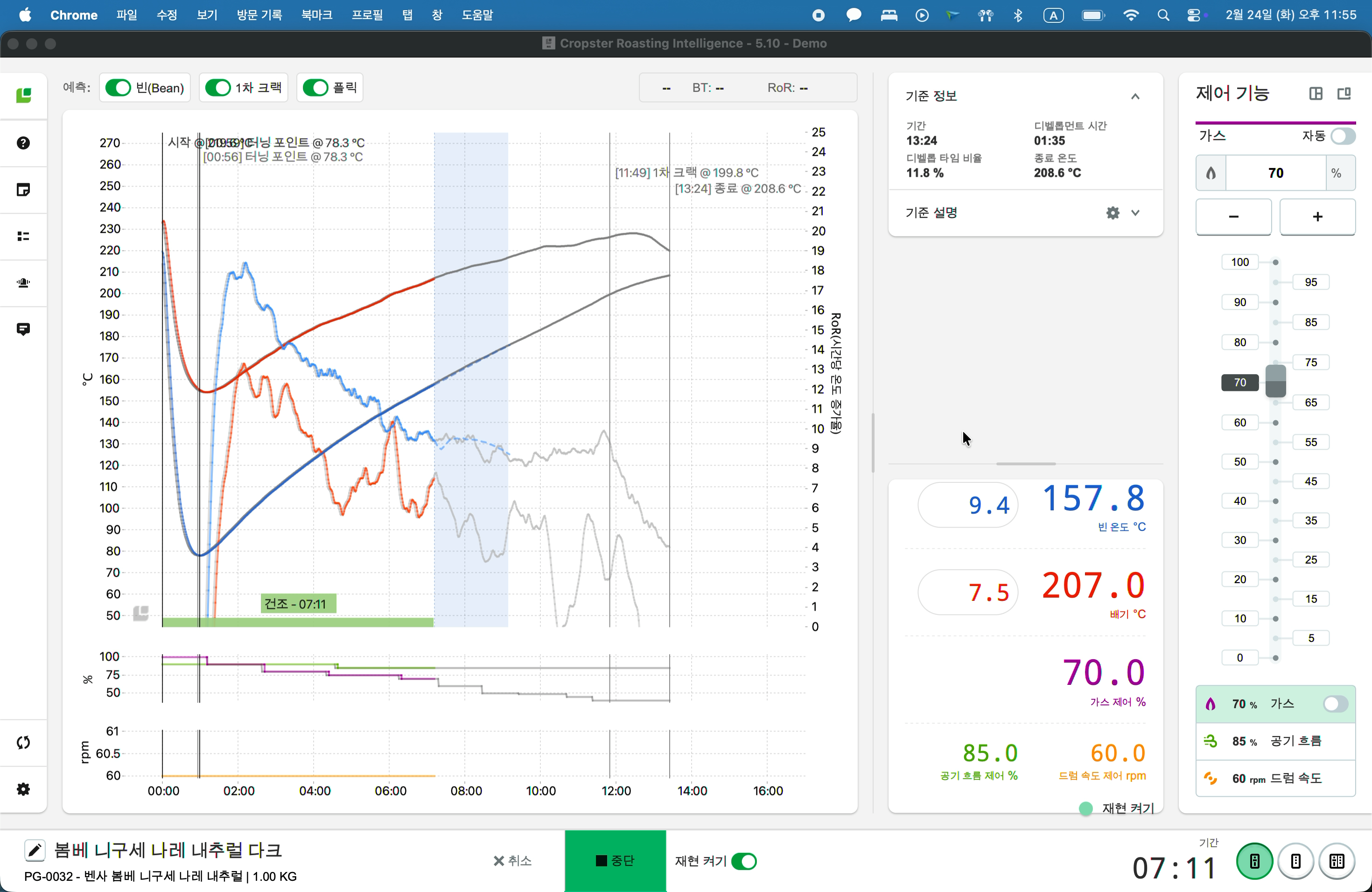Click the 취소 cancel button
This screenshot has width=1372, height=892.
point(512,860)
